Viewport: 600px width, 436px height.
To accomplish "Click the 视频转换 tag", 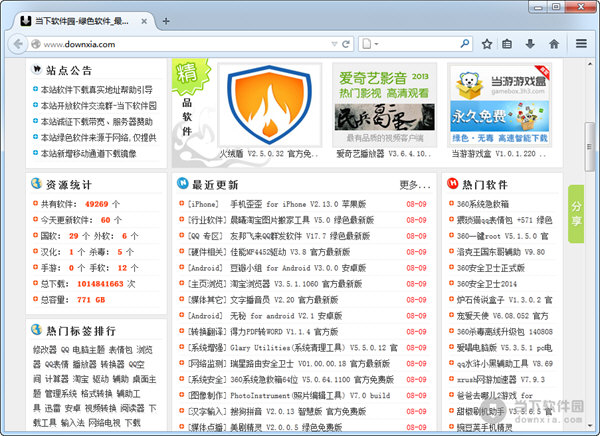I will (x=101, y=408).
